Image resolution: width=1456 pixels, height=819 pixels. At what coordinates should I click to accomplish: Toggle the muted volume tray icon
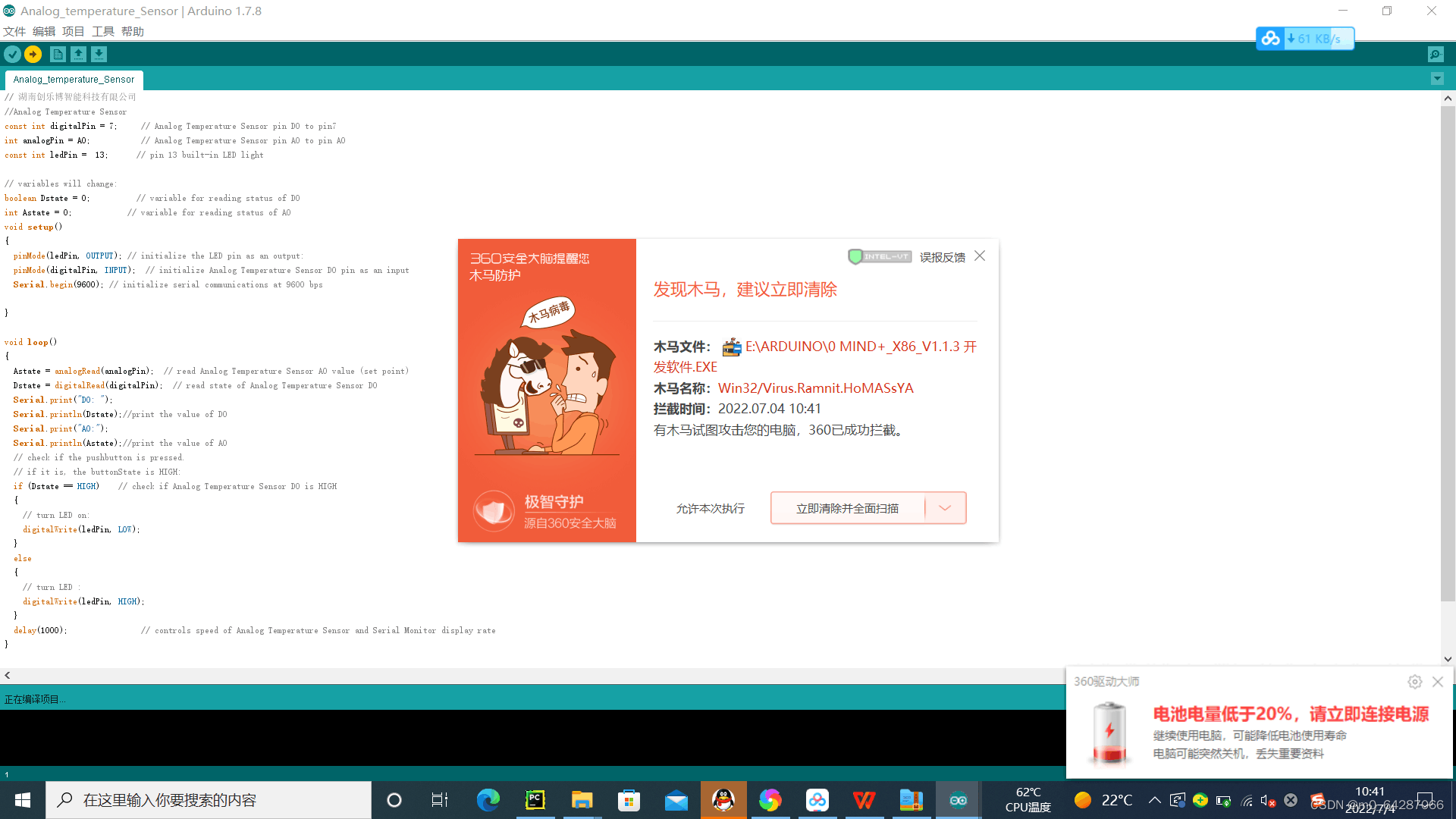(x=1267, y=800)
